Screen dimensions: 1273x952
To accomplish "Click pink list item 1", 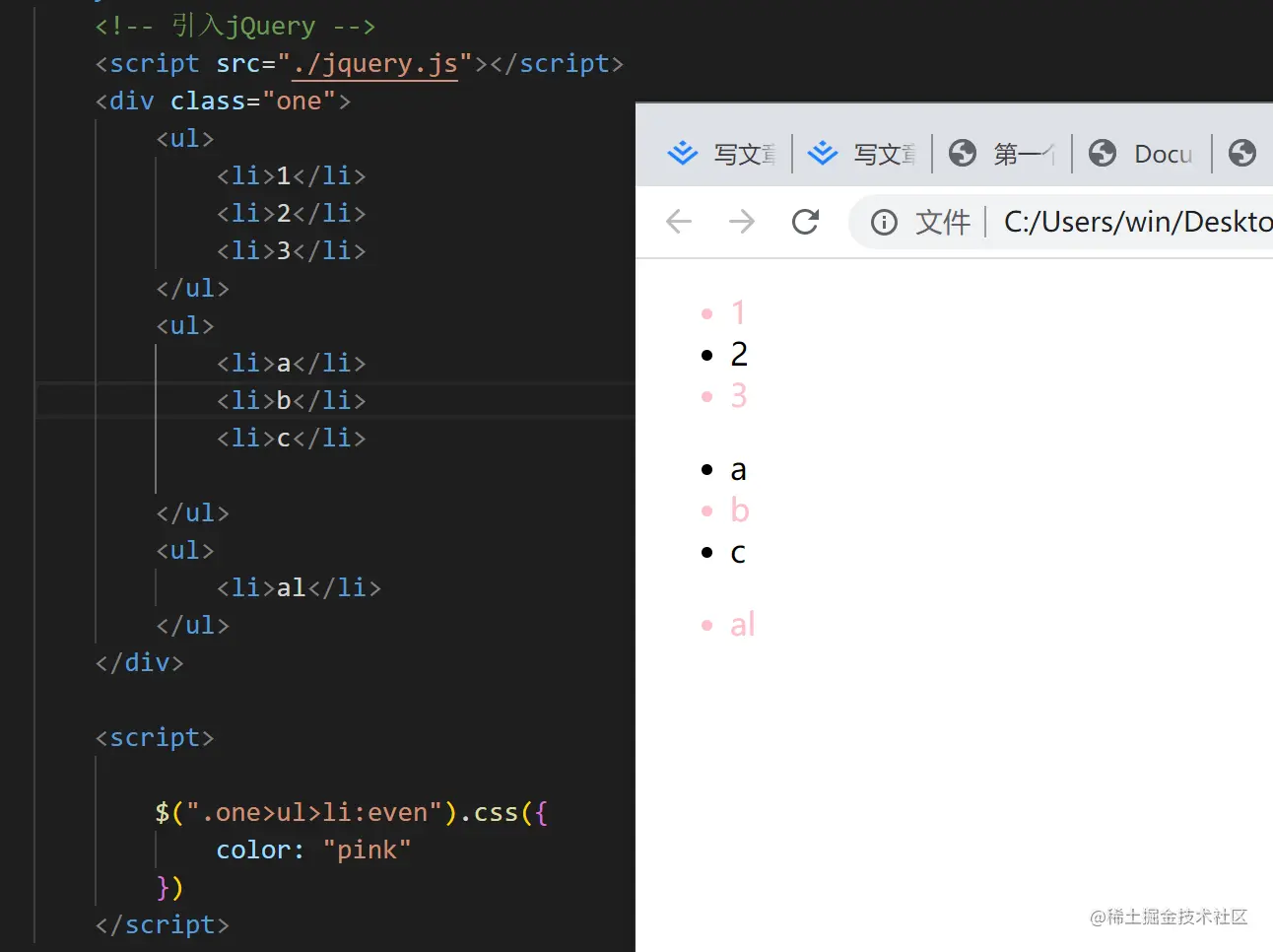I will click(x=739, y=313).
